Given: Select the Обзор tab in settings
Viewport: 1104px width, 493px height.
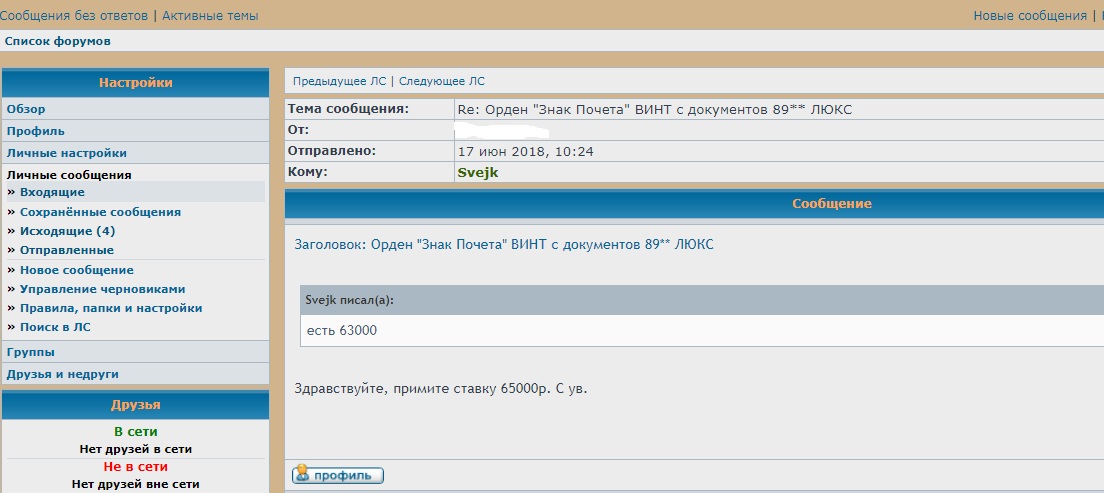Looking at the screenshot, I should [26, 109].
